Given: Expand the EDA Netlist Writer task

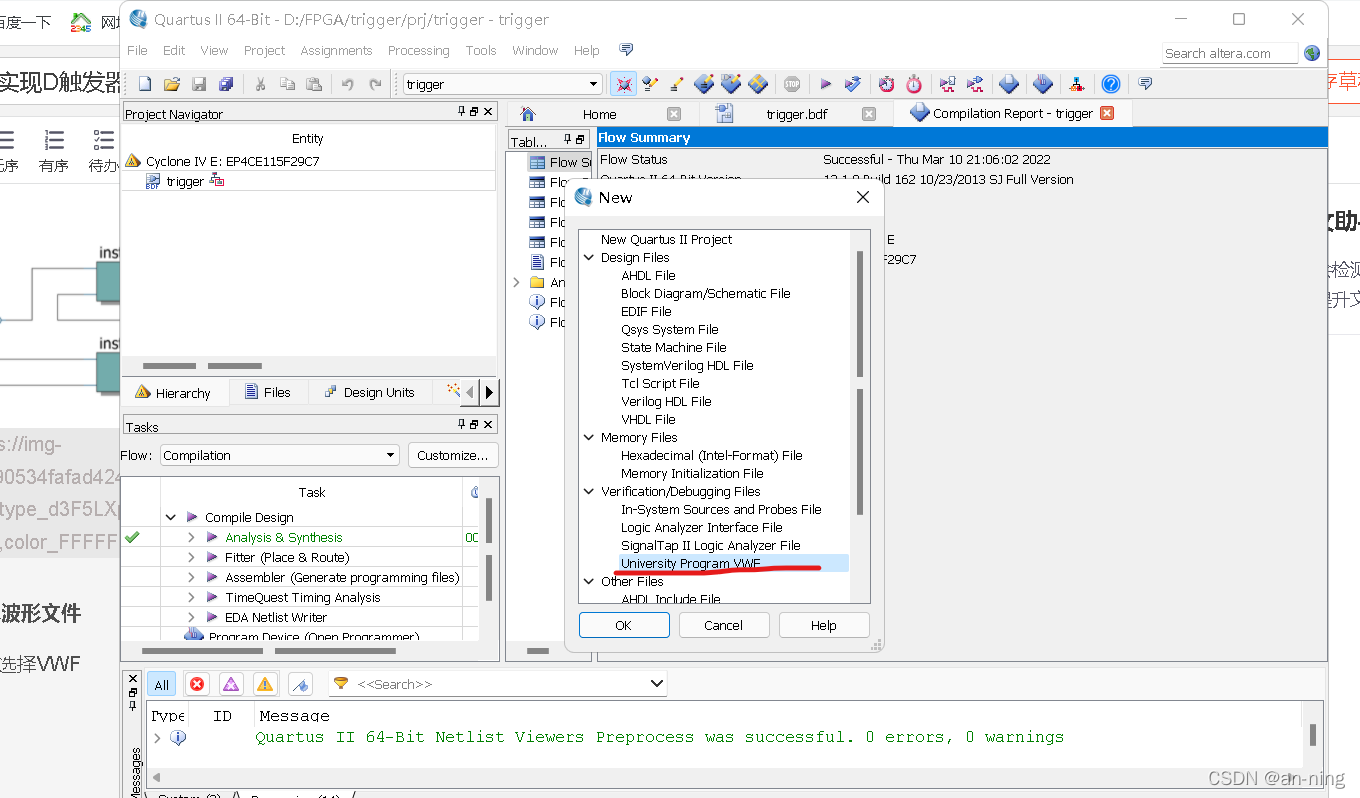Looking at the screenshot, I should pos(191,617).
